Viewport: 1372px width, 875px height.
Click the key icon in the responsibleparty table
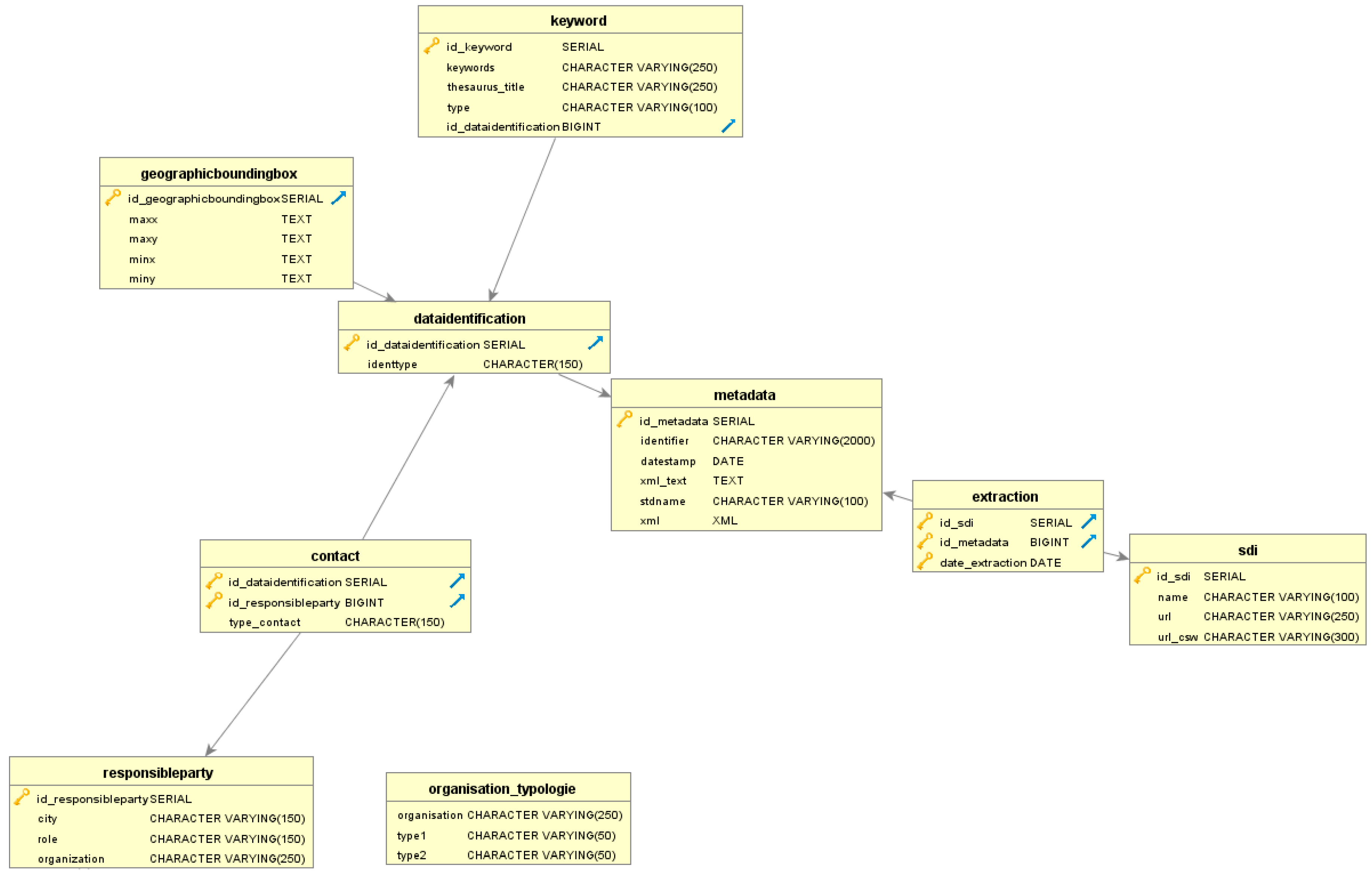22,798
